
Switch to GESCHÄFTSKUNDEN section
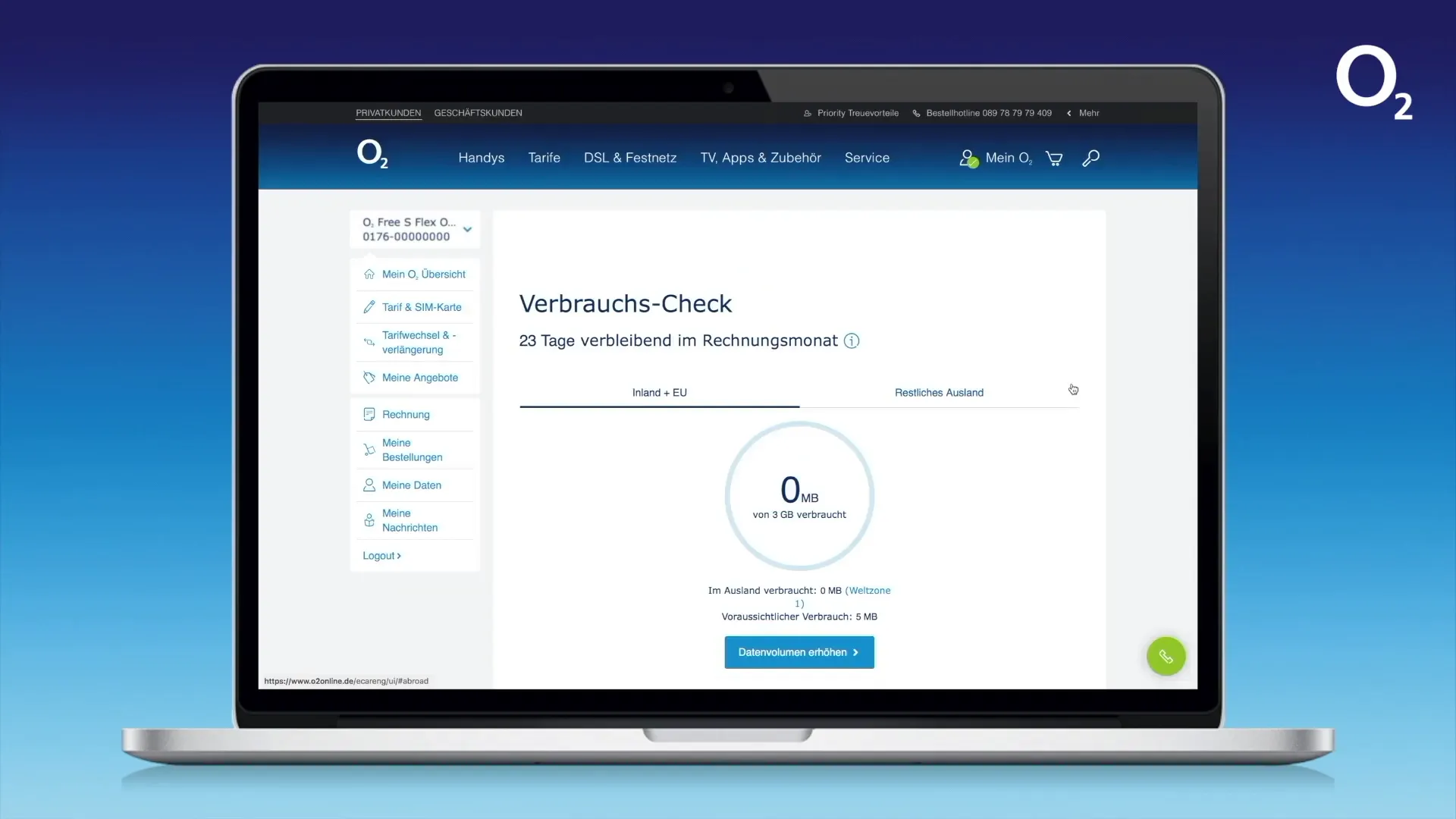tap(478, 113)
